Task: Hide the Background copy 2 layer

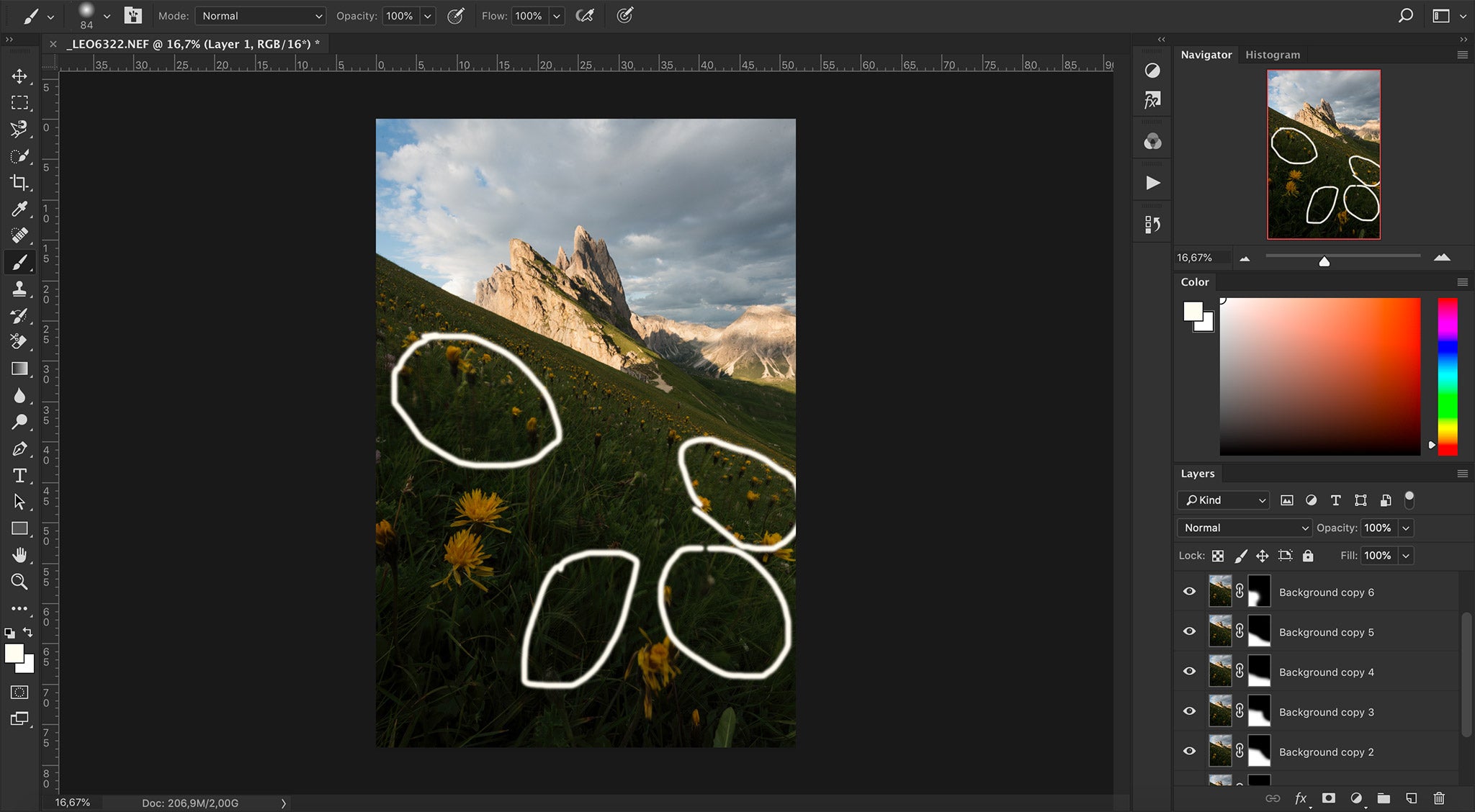Action: click(1189, 752)
